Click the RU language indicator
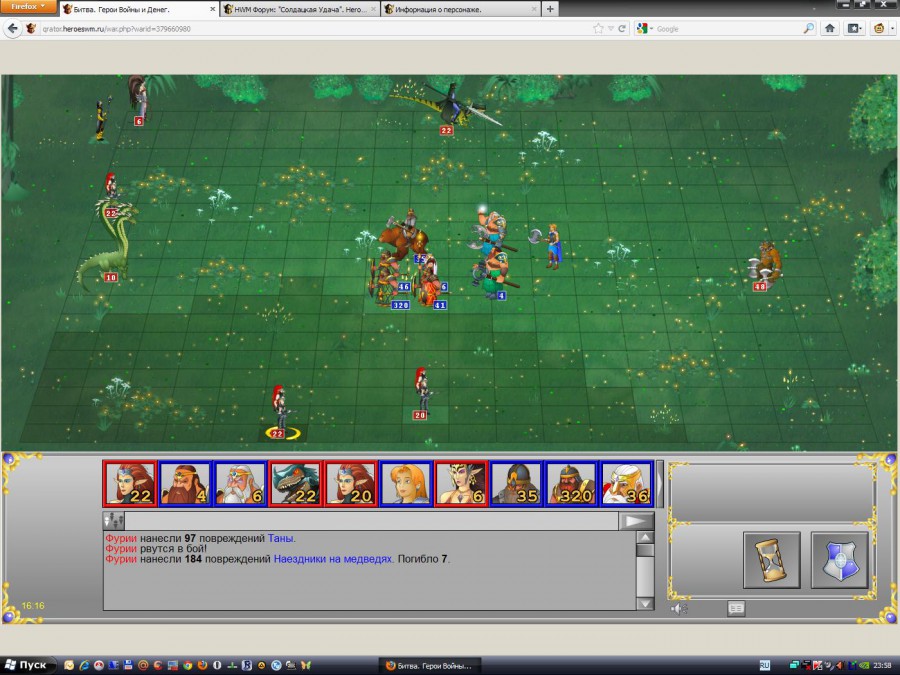Viewport: 900px width, 675px height. (x=765, y=666)
